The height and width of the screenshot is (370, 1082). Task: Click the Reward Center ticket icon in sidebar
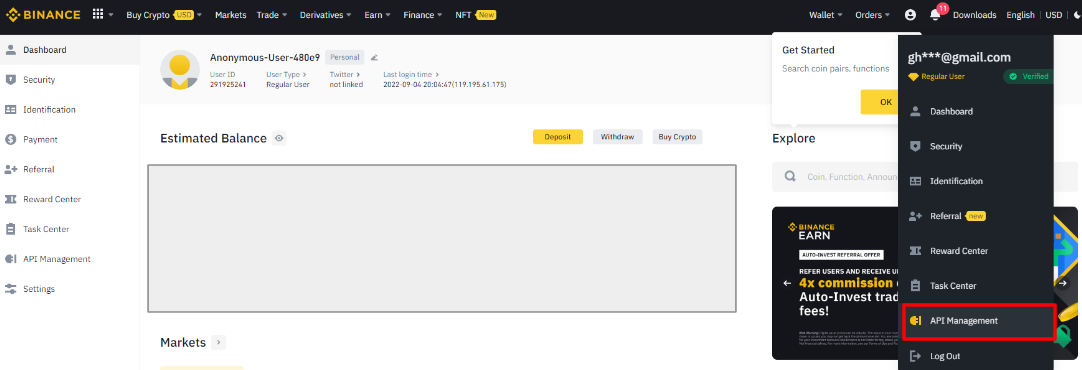[10, 199]
